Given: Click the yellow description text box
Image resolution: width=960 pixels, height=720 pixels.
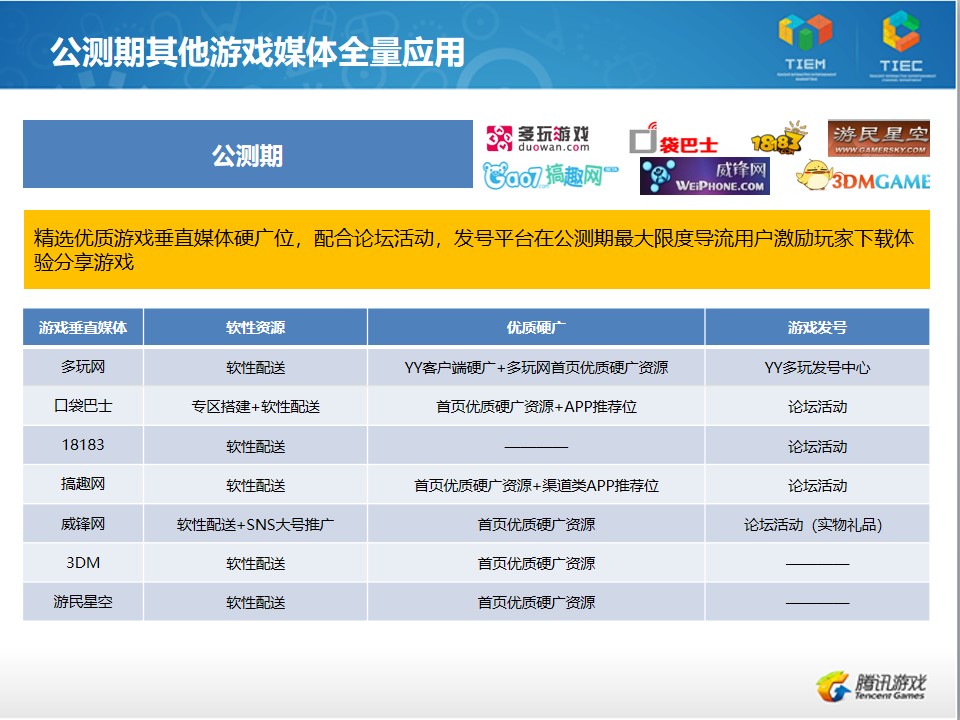Looking at the screenshot, I should pyautogui.click(x=476, y=249).
